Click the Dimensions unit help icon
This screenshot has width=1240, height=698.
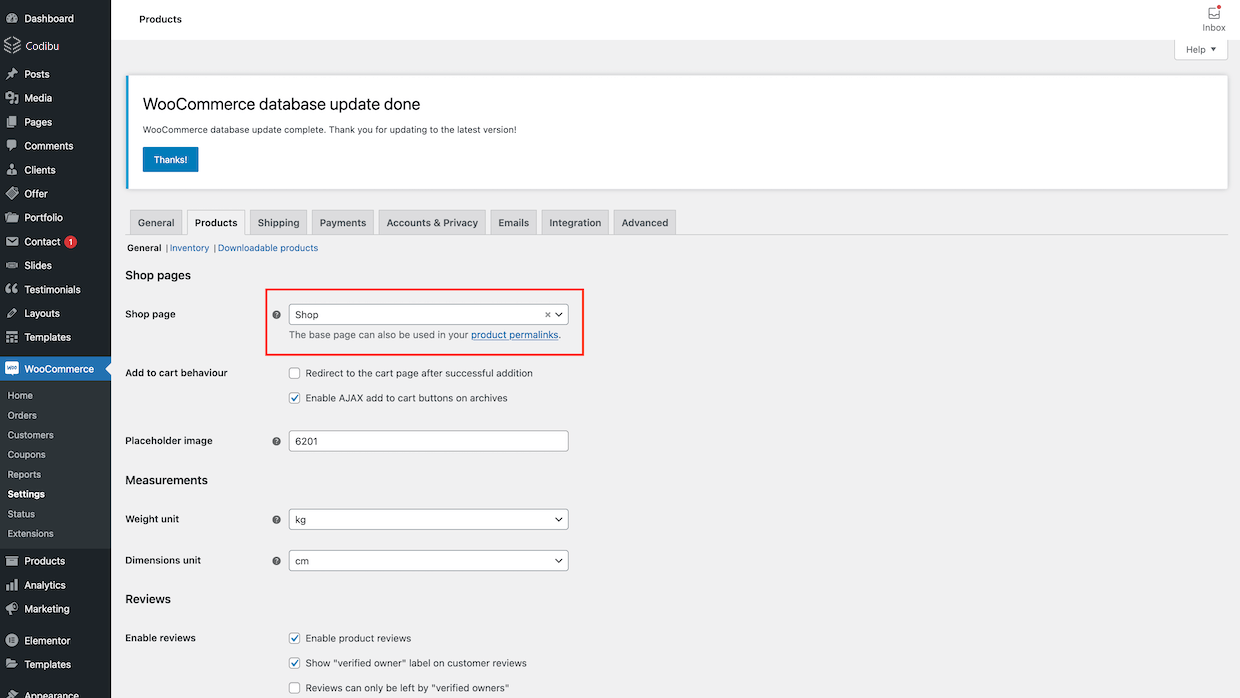tap(277, 561)
